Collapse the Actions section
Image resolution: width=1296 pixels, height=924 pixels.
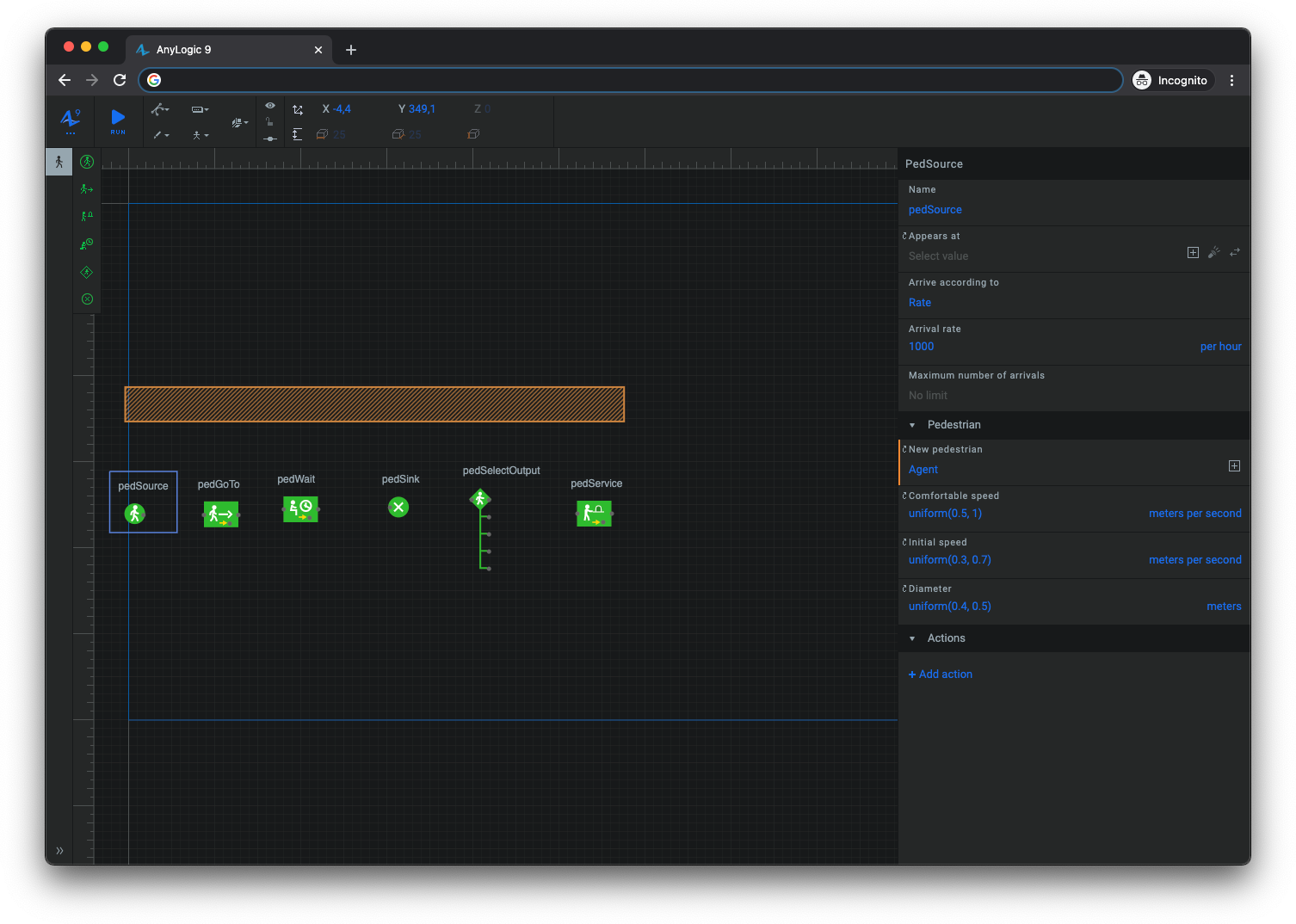(912, 638)
